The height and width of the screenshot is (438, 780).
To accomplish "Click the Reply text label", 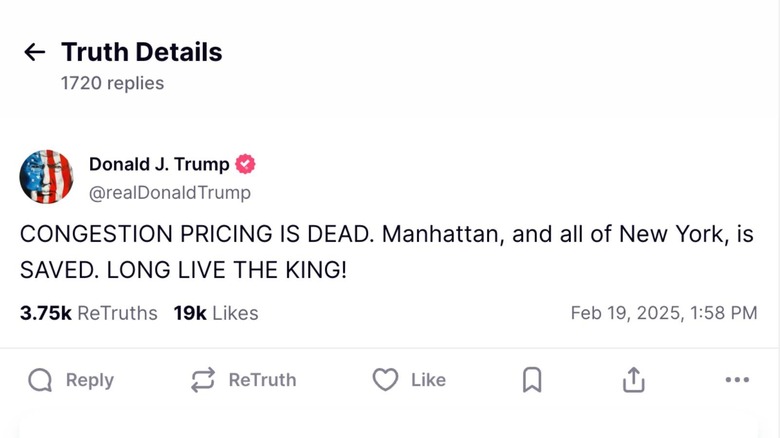I will [90, 380].
